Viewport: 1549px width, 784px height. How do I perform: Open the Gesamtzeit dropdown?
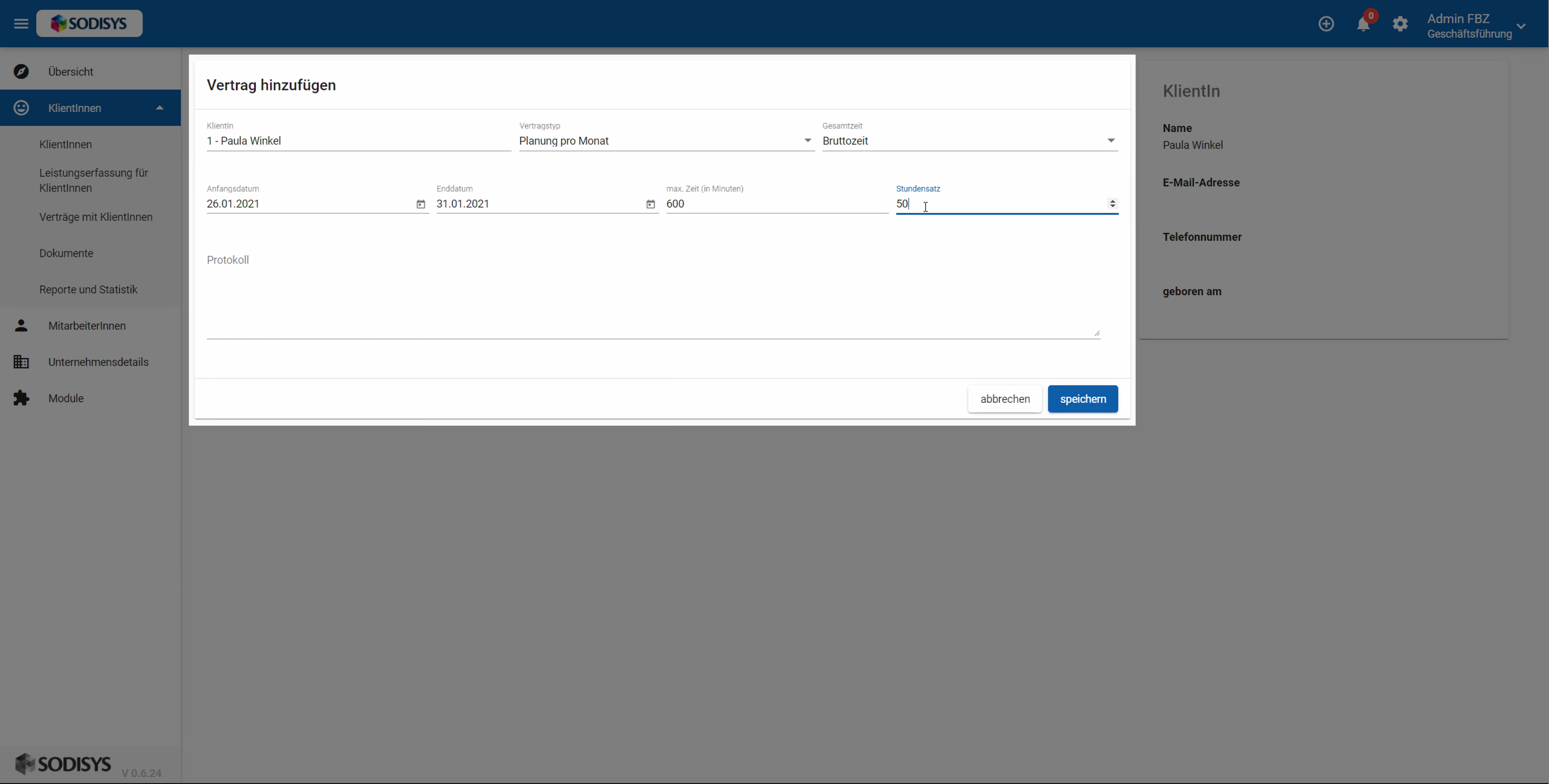pos(969,141)
